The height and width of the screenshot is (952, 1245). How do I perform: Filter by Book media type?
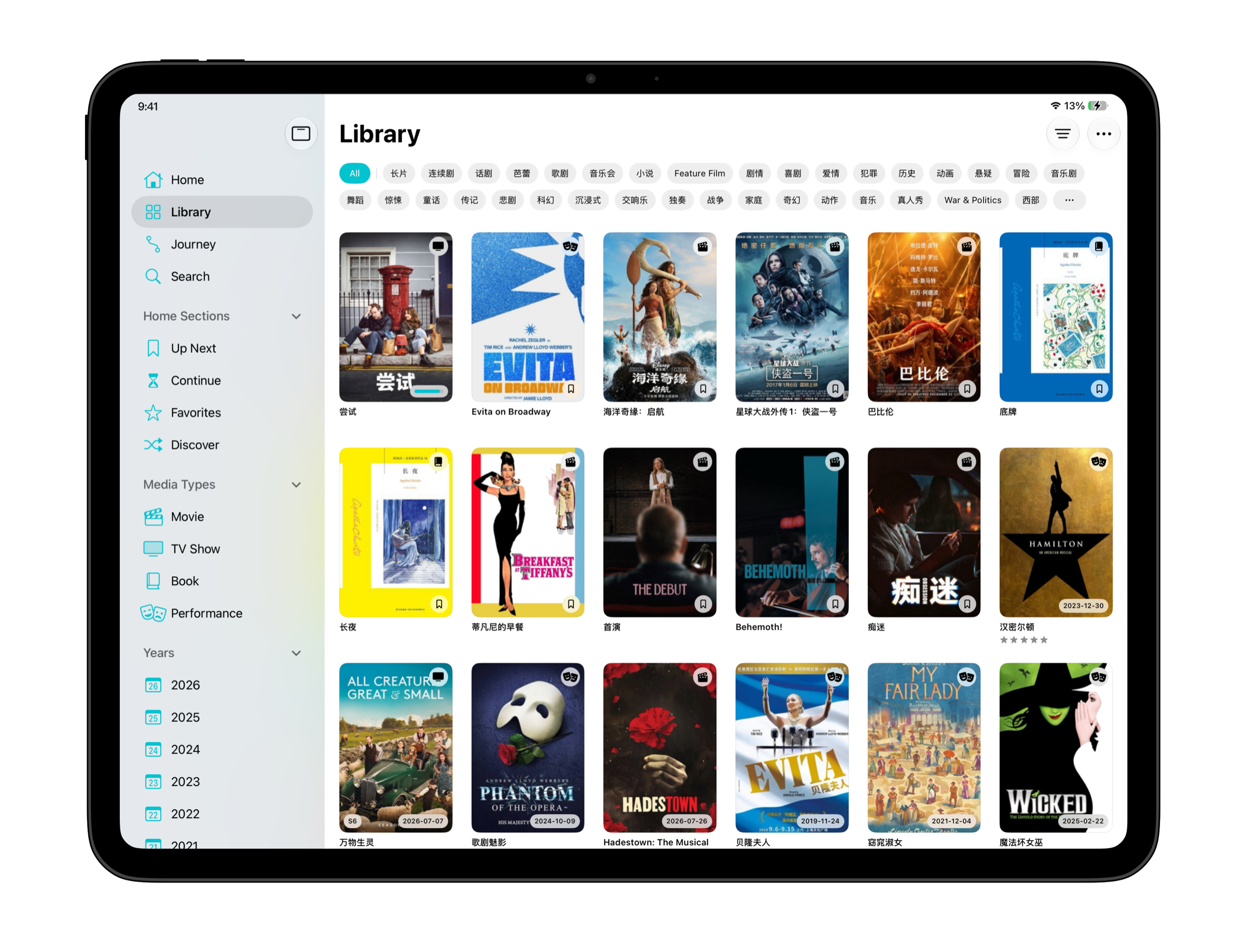click(222, 582)
